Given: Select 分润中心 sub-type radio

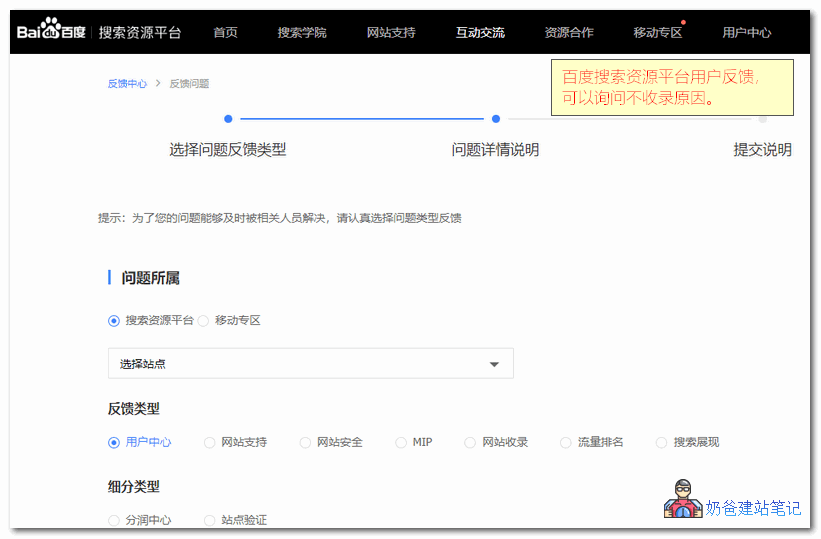Looking at the screenshot, I should click(x=114, y=520).
